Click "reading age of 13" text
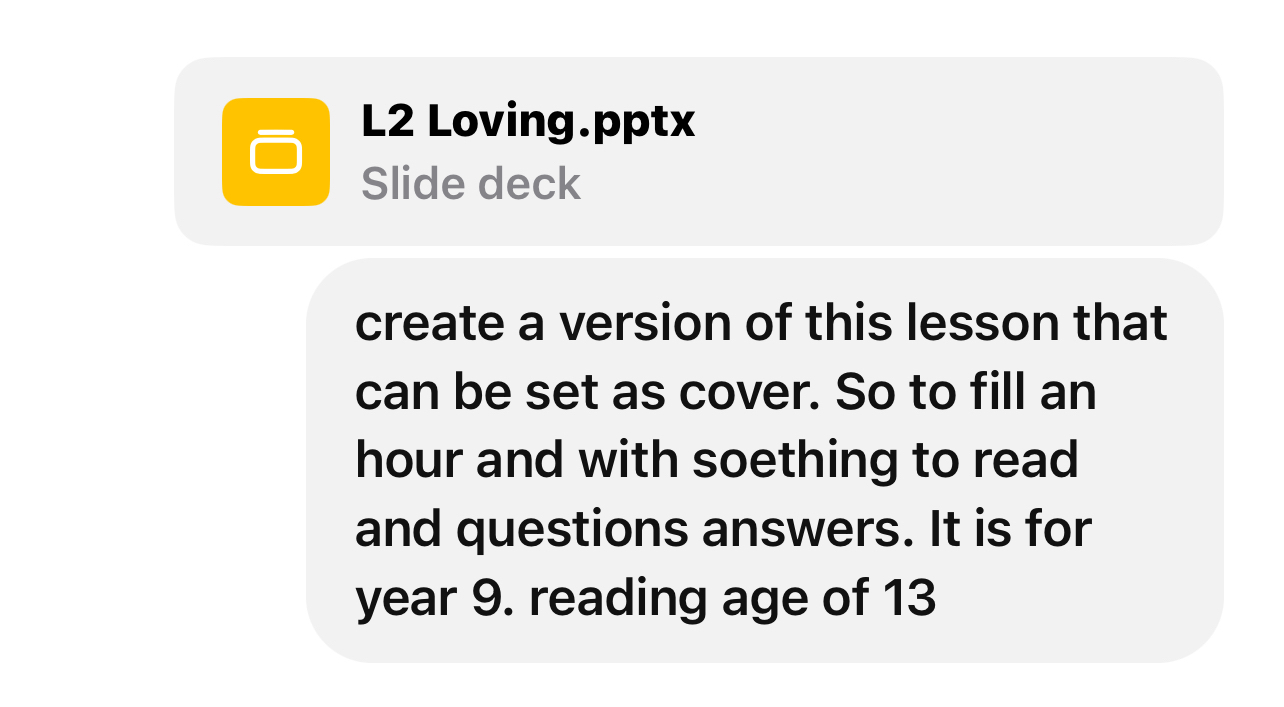The height and width of the screenshot is (707, 1284). tap(732, 598)
